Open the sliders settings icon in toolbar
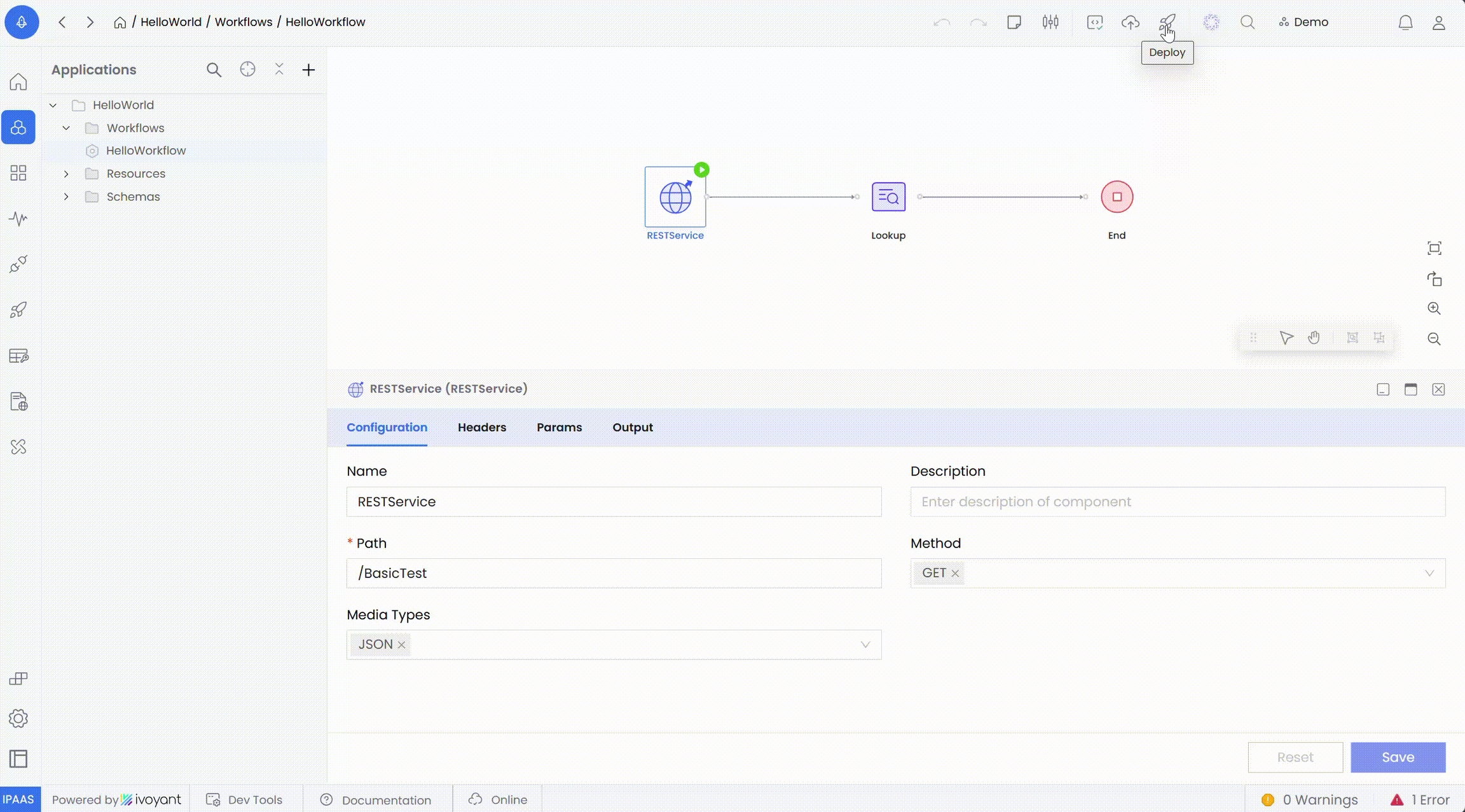This screenshot has width=1465, height=812. [x=1050, y=23]
